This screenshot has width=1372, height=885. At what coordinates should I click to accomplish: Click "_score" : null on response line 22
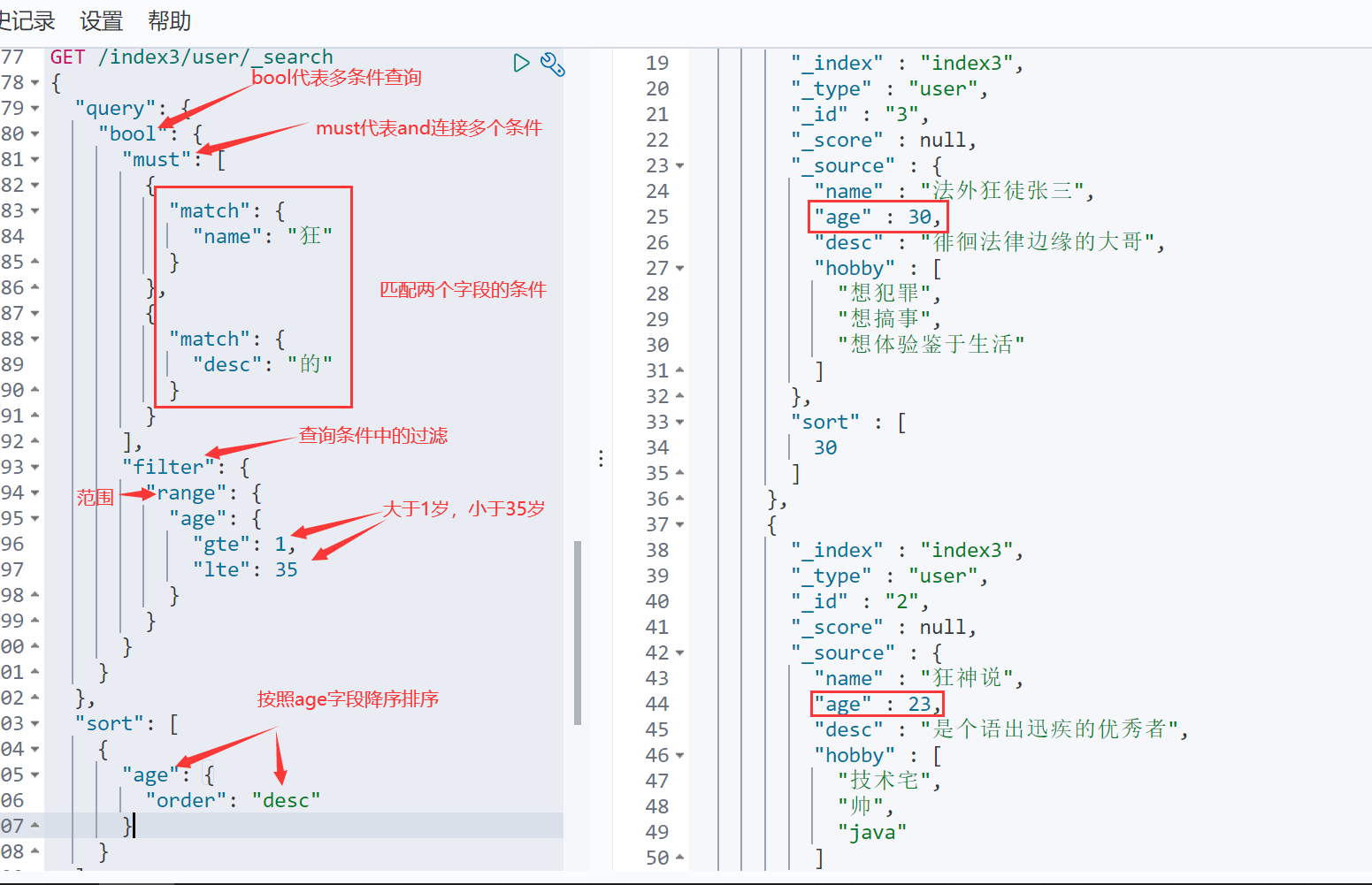[884, 141]
